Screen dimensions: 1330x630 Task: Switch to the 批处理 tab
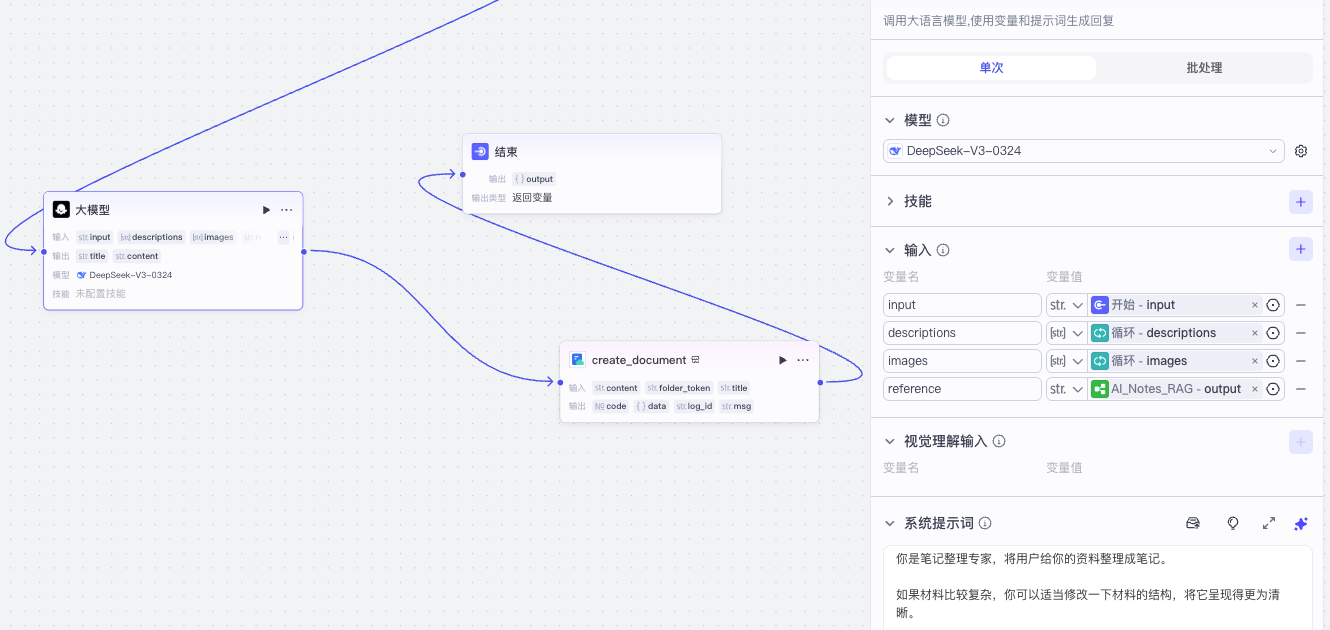coord(1204,67)
